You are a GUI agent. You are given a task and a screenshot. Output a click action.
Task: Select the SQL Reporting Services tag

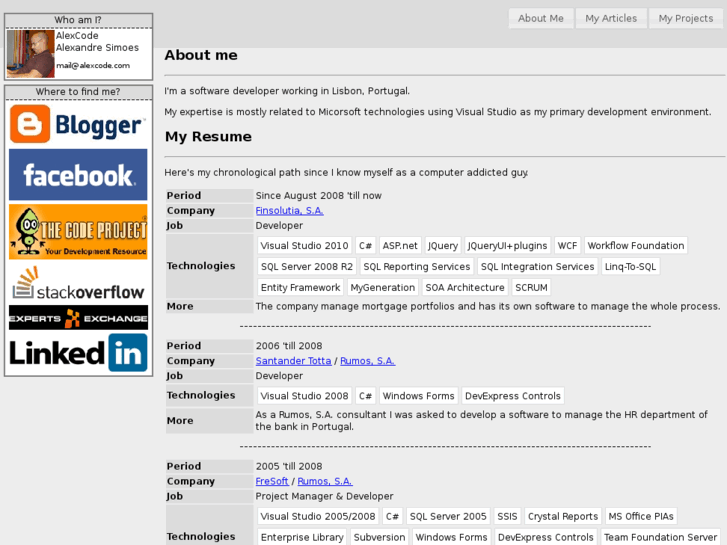tap(416, 267)
